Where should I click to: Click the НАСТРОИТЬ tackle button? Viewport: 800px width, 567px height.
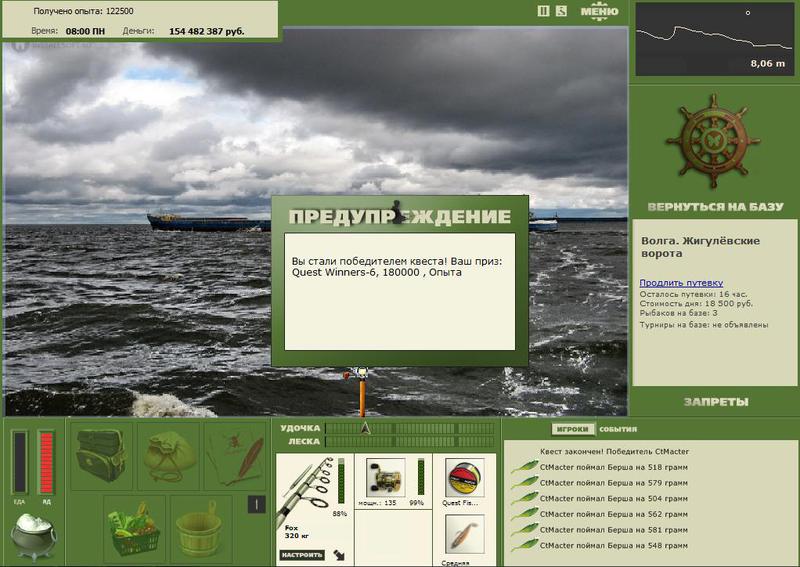[302, 555]
